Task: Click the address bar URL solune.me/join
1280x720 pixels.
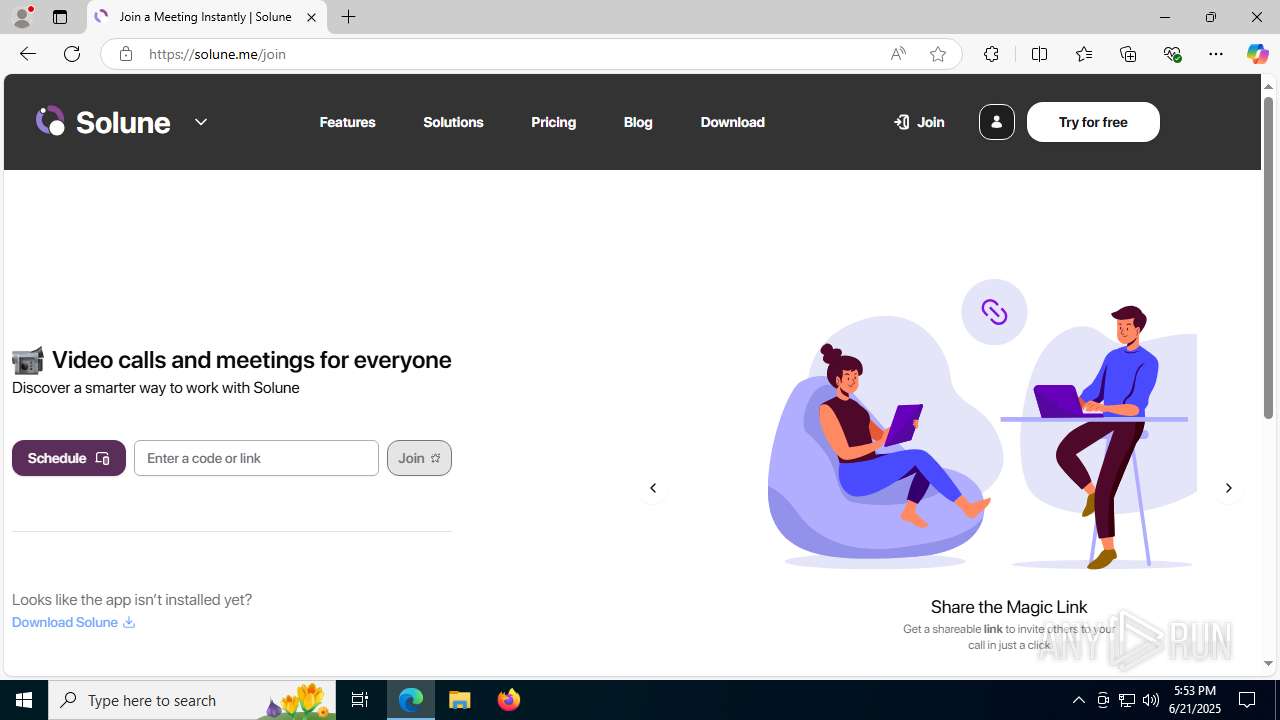Action: pos(217,54)
